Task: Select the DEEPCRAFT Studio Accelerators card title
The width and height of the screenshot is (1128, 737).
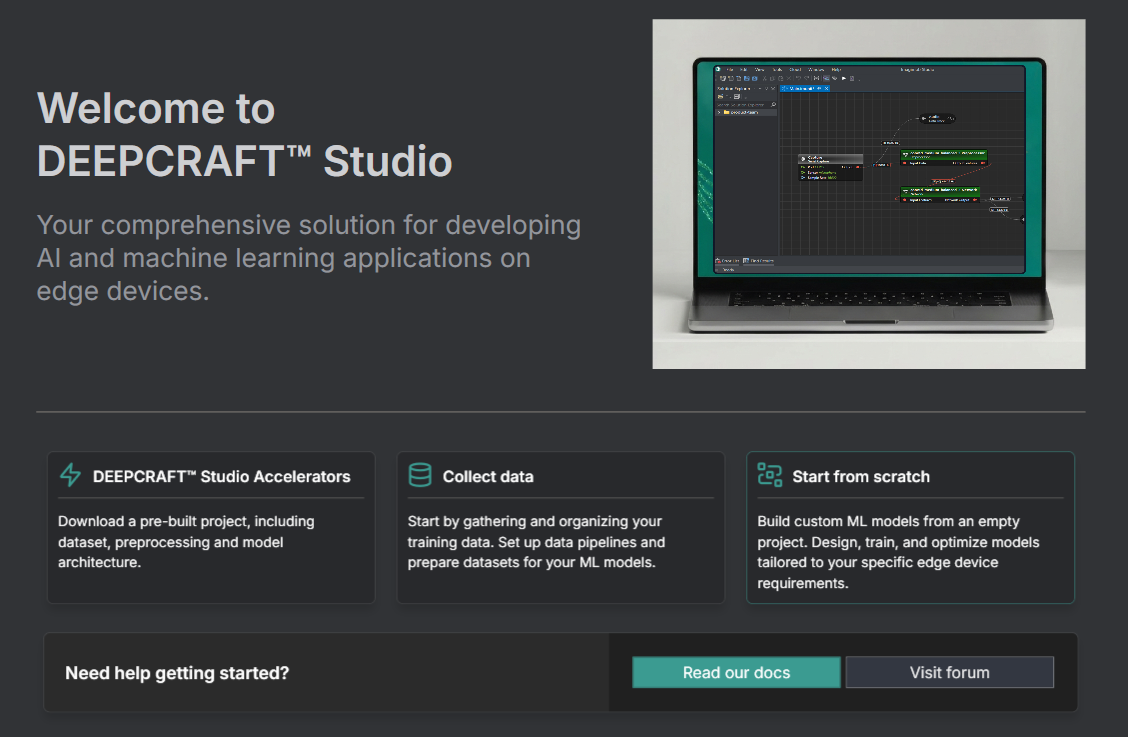Action: (x=221, y=477)
